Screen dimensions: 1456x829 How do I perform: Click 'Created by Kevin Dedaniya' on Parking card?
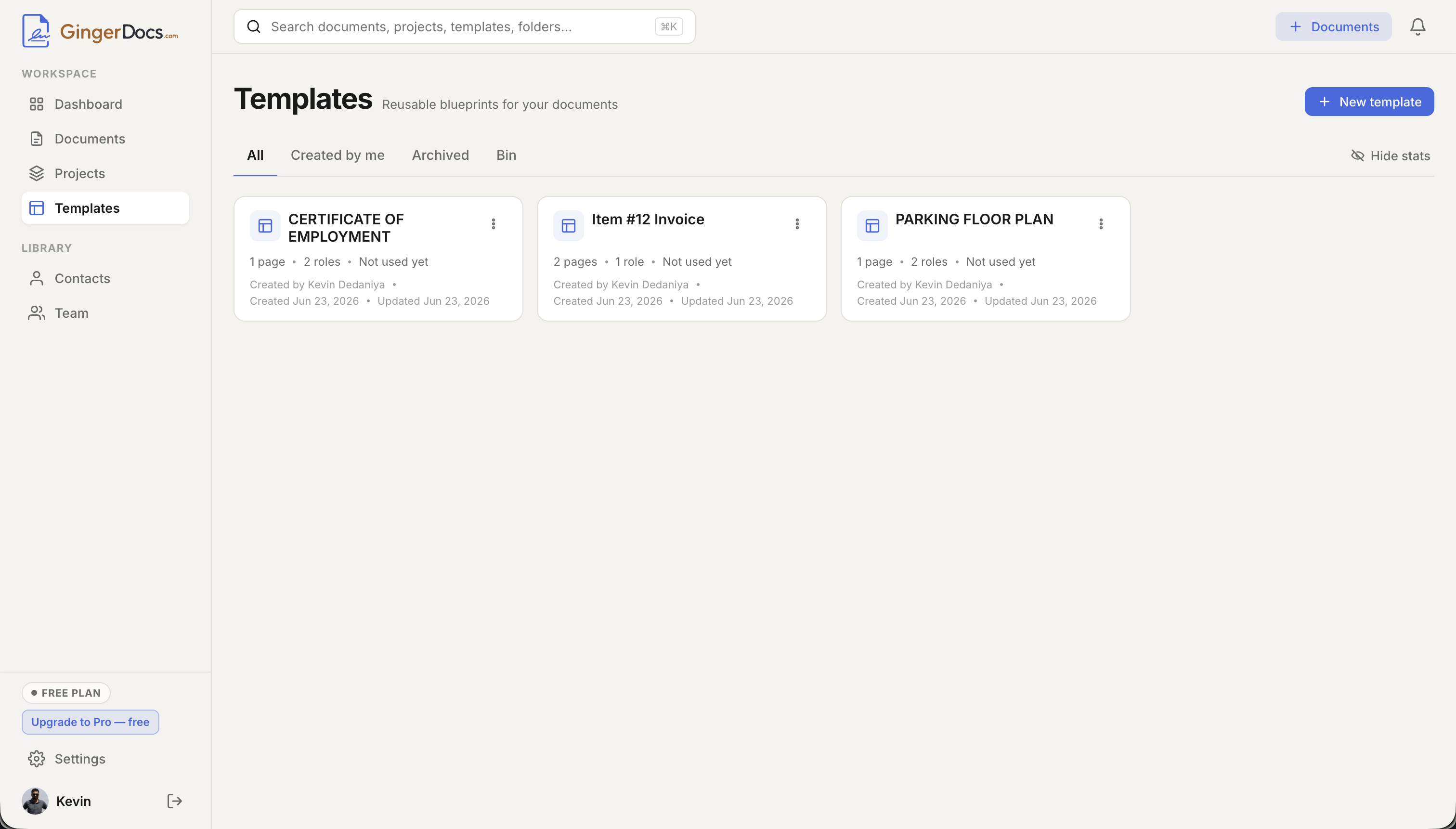pos(924,285)
